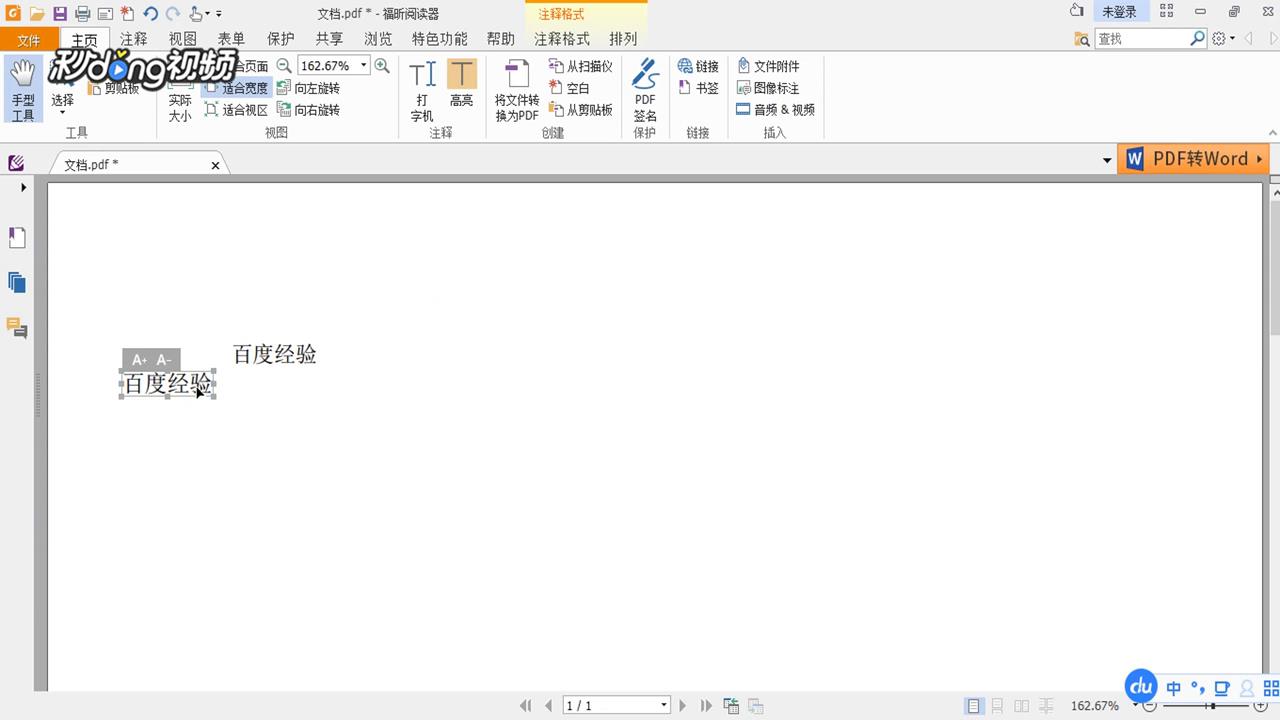Toggle Fit Visible (适合视区) view
The width and height of the screenshot is (1280, 720).
pyautogui.click(x=237, y=110)
